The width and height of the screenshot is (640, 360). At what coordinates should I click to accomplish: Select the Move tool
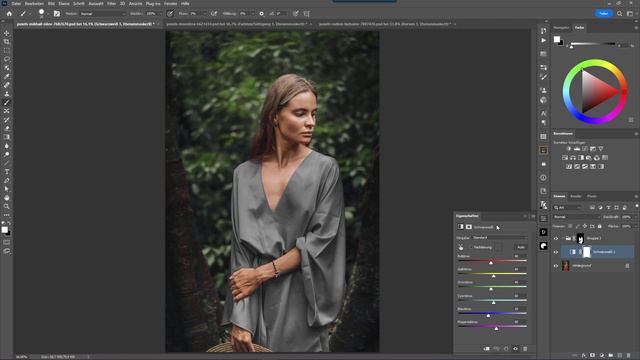pyautogui.click(x=7, y=33)
